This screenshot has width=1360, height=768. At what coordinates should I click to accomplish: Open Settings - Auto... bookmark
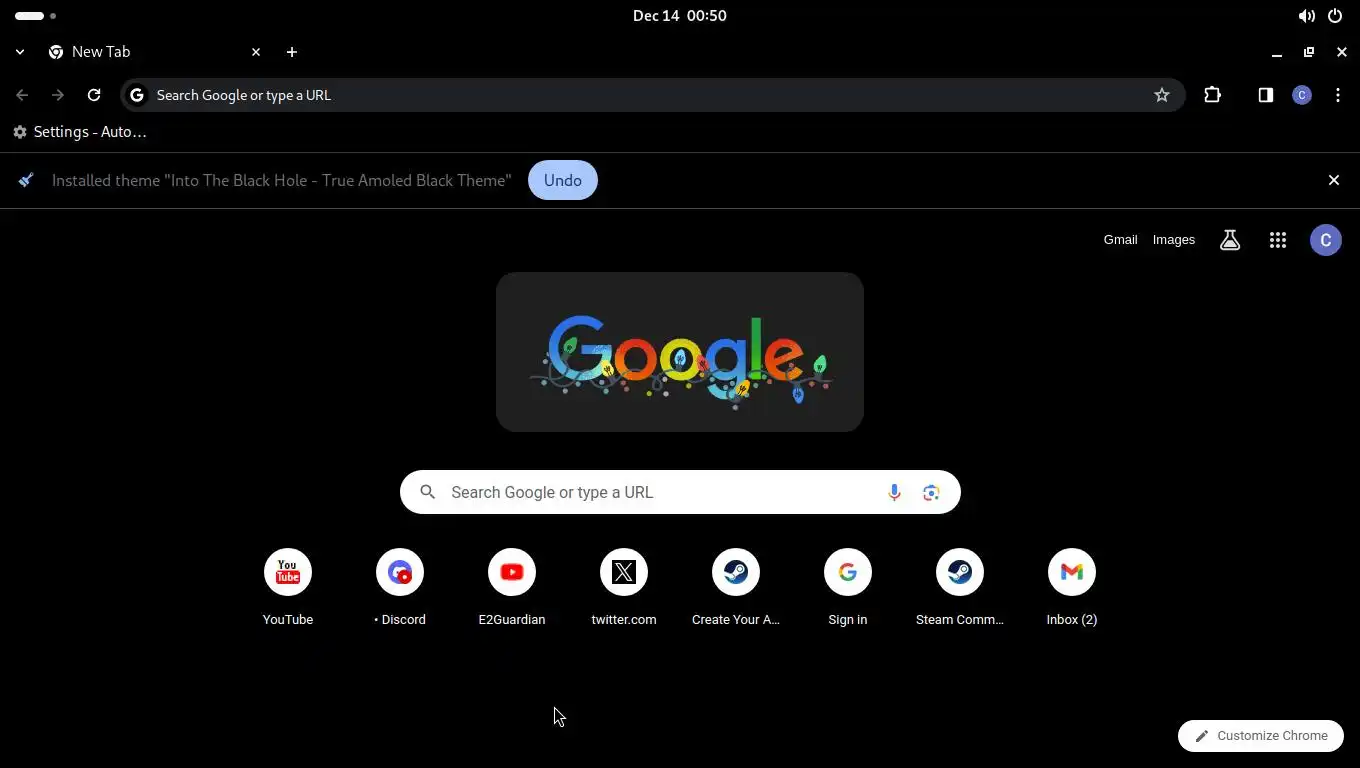coord(80,132)
